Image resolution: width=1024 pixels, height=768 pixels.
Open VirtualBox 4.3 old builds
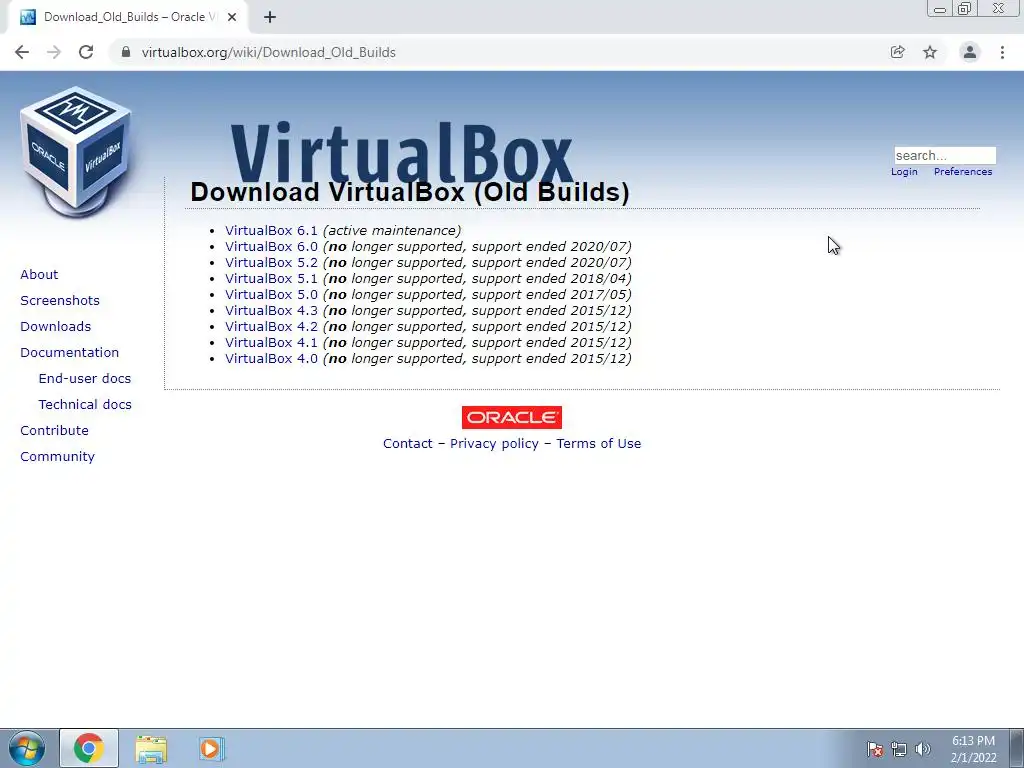[271, 310]
